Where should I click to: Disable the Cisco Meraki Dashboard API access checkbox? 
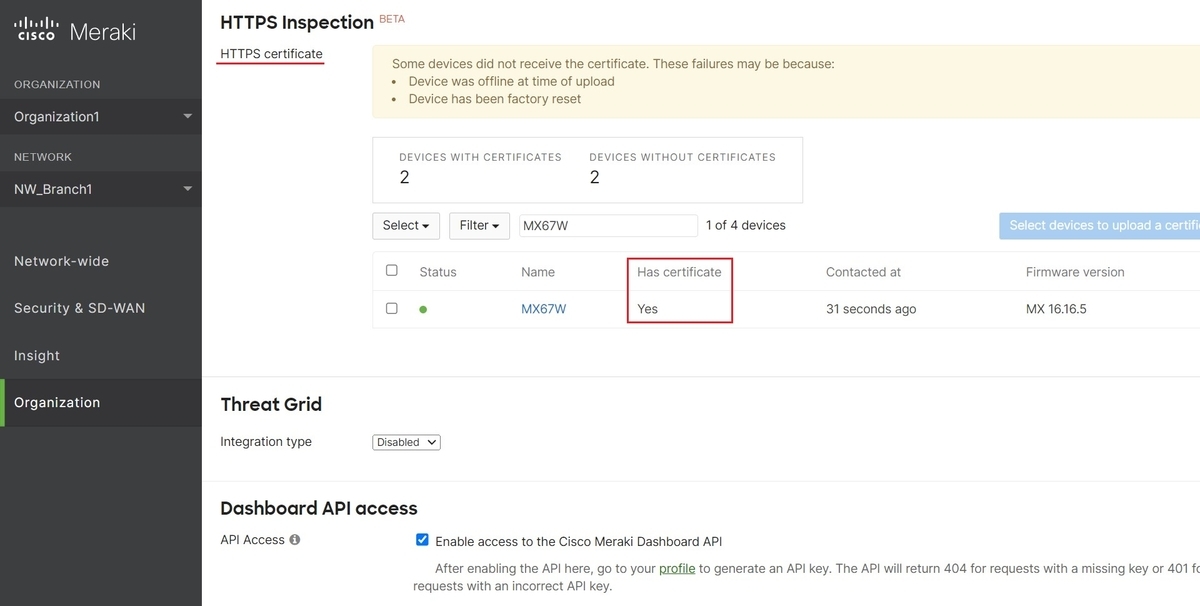(422, 540)
